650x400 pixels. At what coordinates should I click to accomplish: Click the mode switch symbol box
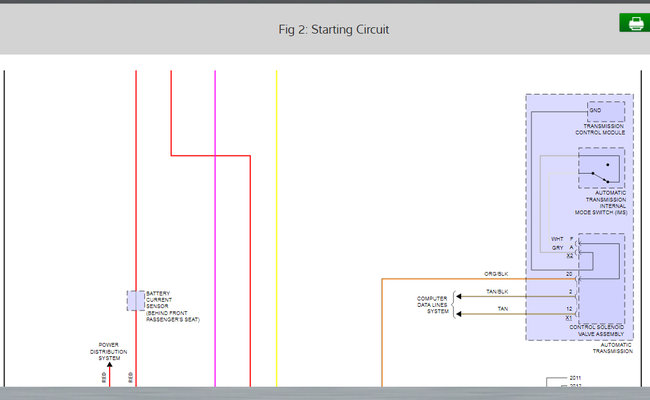click(601, 168)
